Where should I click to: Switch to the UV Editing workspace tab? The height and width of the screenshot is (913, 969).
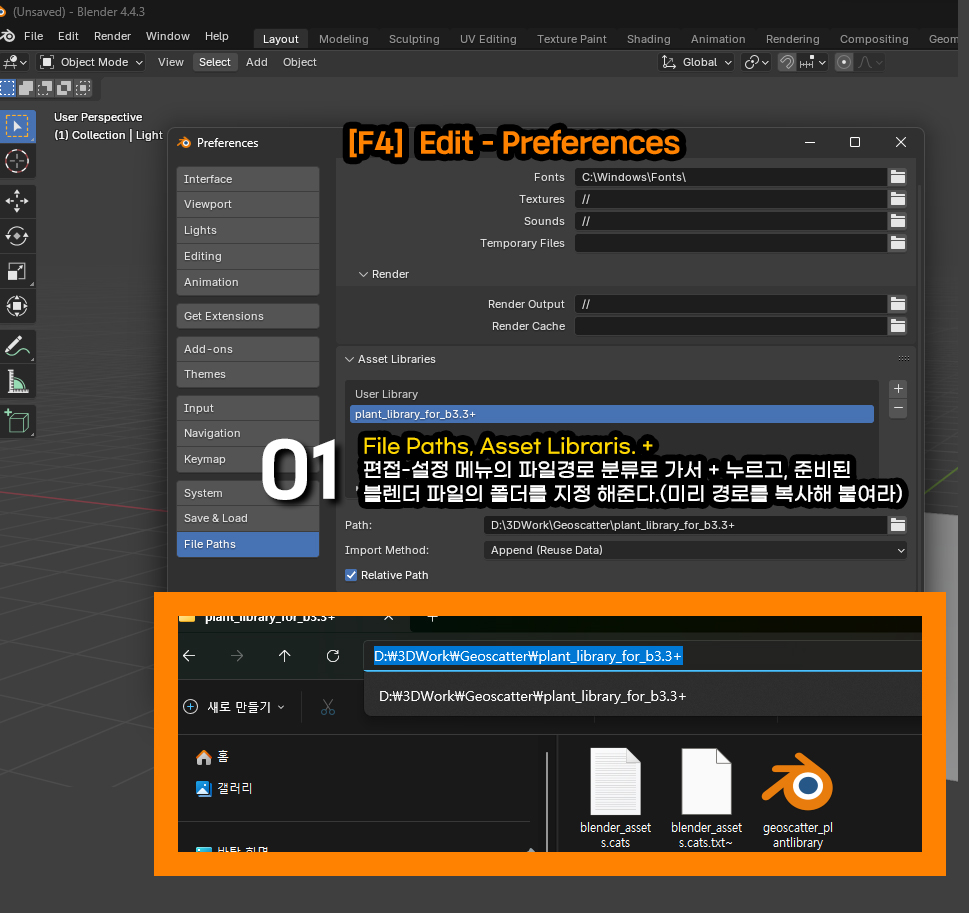[488, 39]
